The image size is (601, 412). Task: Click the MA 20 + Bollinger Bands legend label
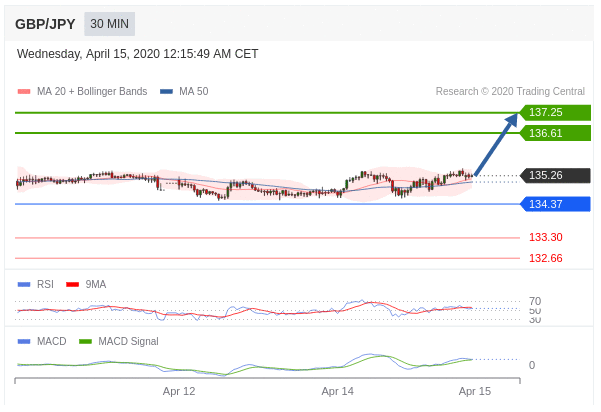click(92, 91)
